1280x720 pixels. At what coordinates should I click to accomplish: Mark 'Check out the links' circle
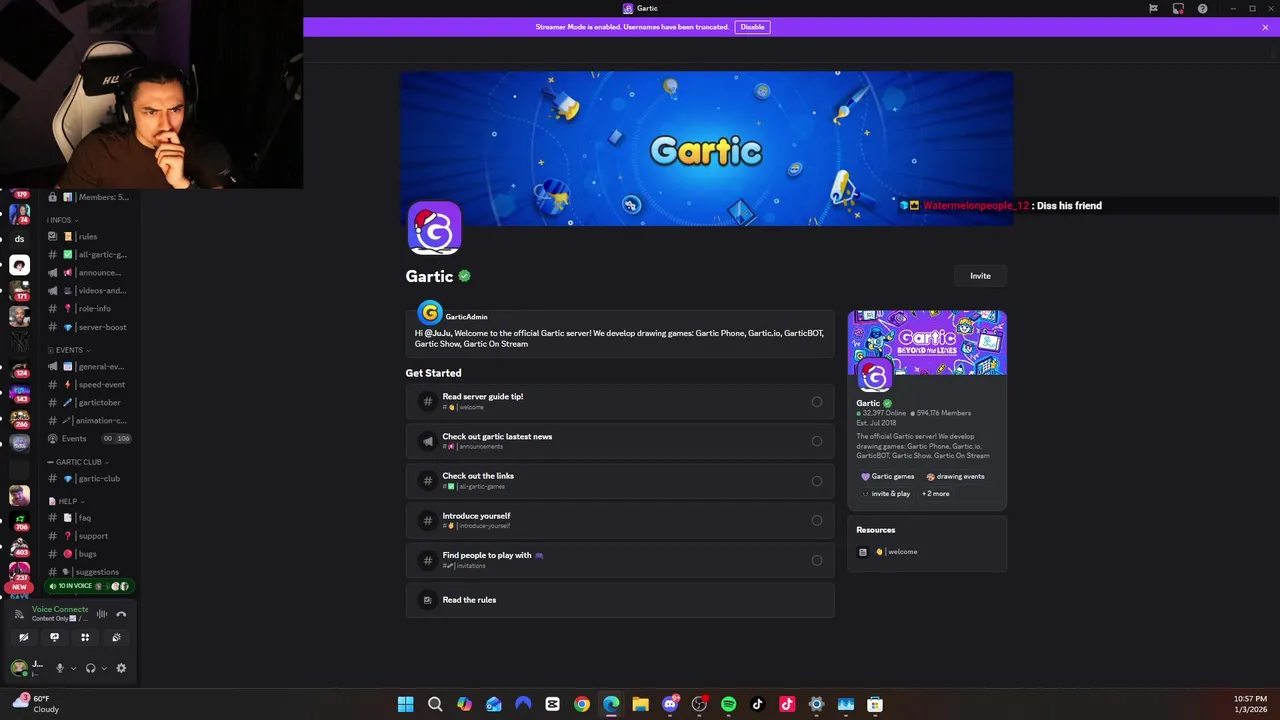coord(817,481)
